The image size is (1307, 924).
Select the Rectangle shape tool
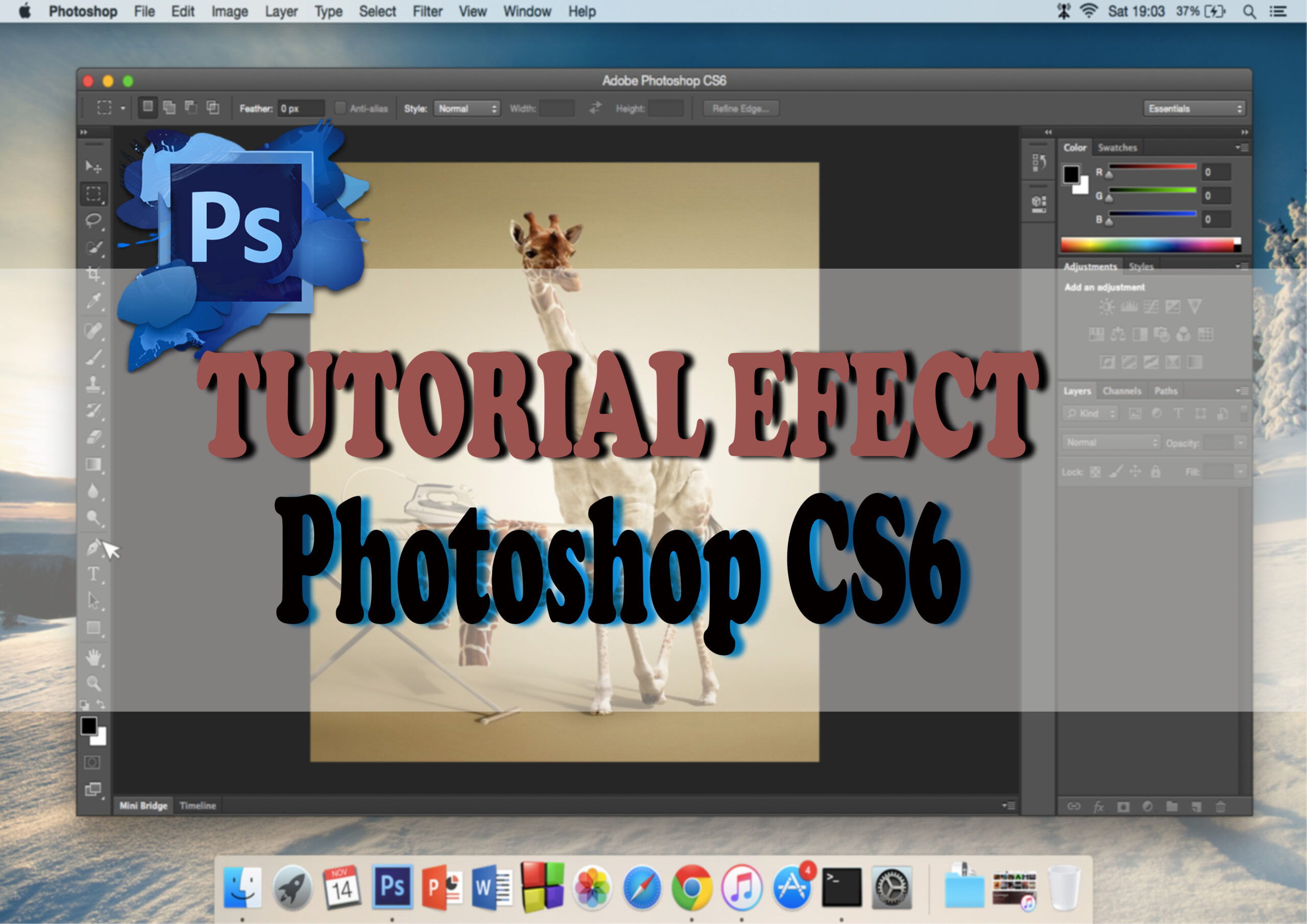[93, 628]
